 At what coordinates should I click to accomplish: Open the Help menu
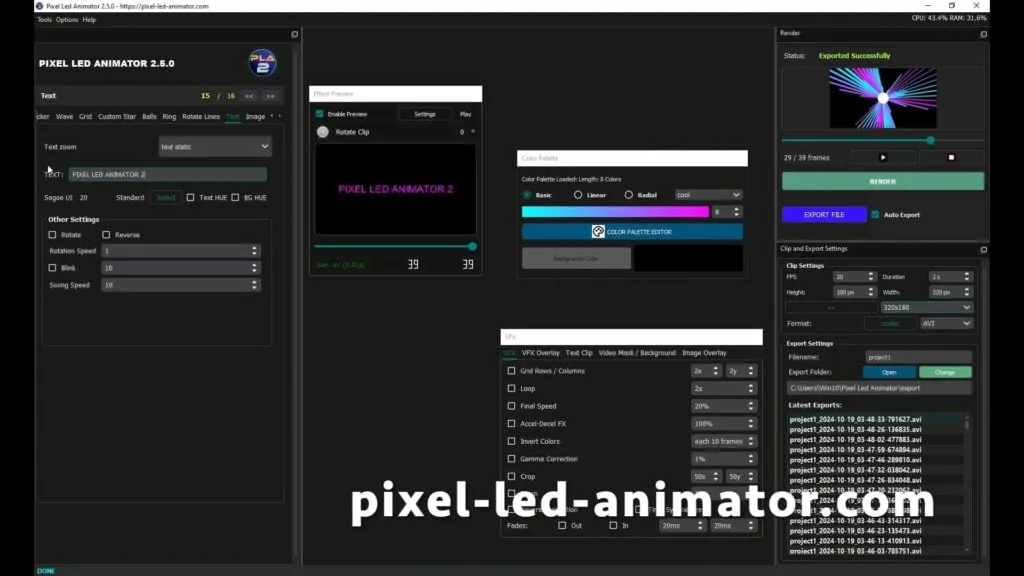coord(89,20)
